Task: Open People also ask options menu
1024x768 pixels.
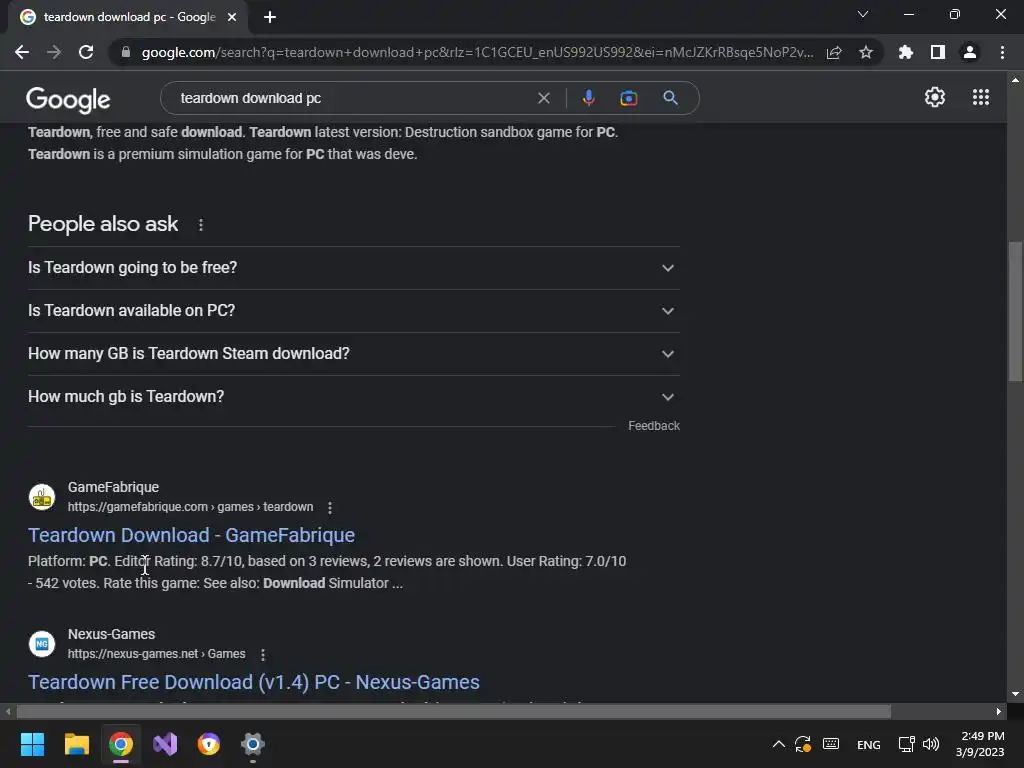Action: [x=200, y=225]
